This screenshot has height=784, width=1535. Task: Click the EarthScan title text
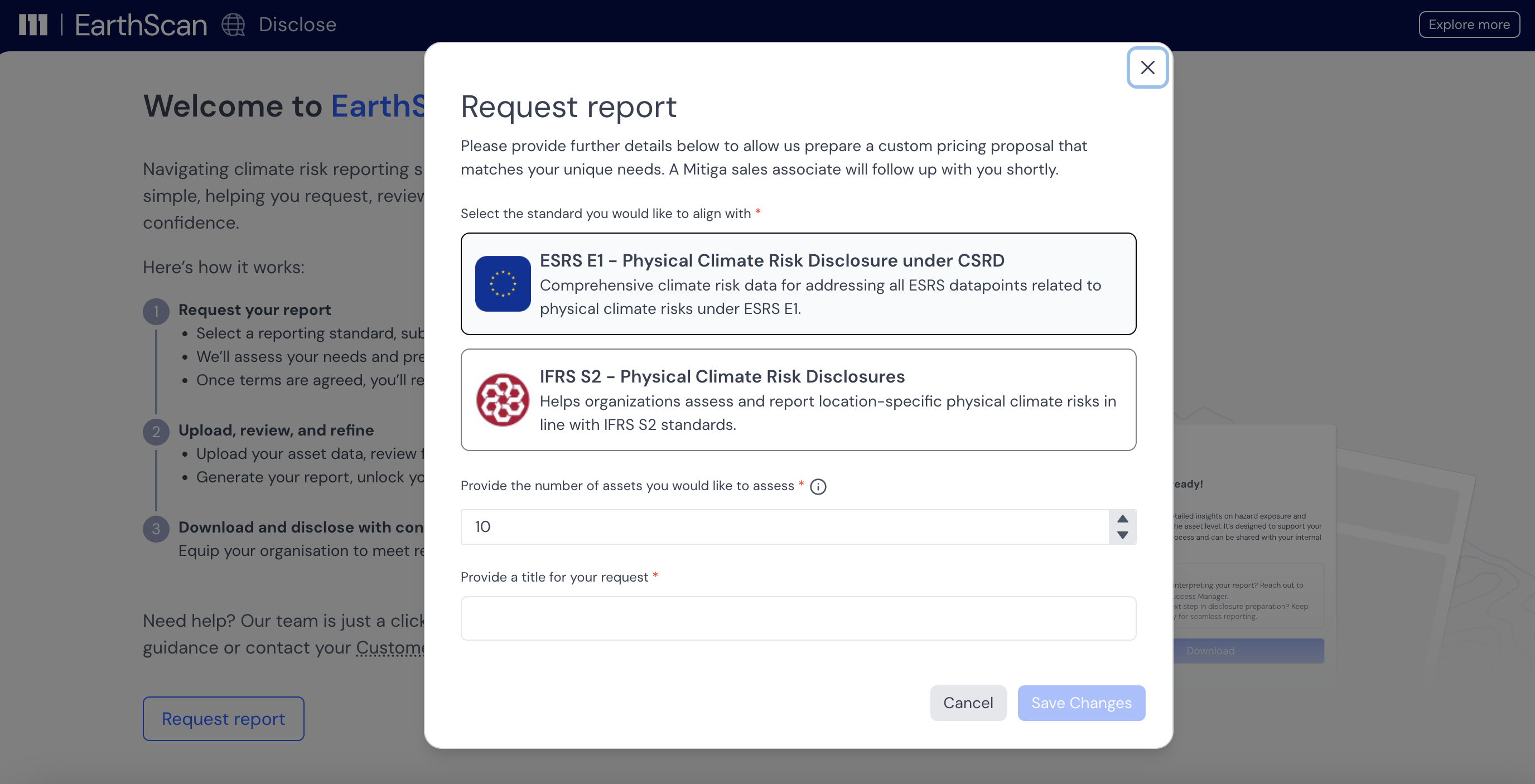tap(141, 25)
